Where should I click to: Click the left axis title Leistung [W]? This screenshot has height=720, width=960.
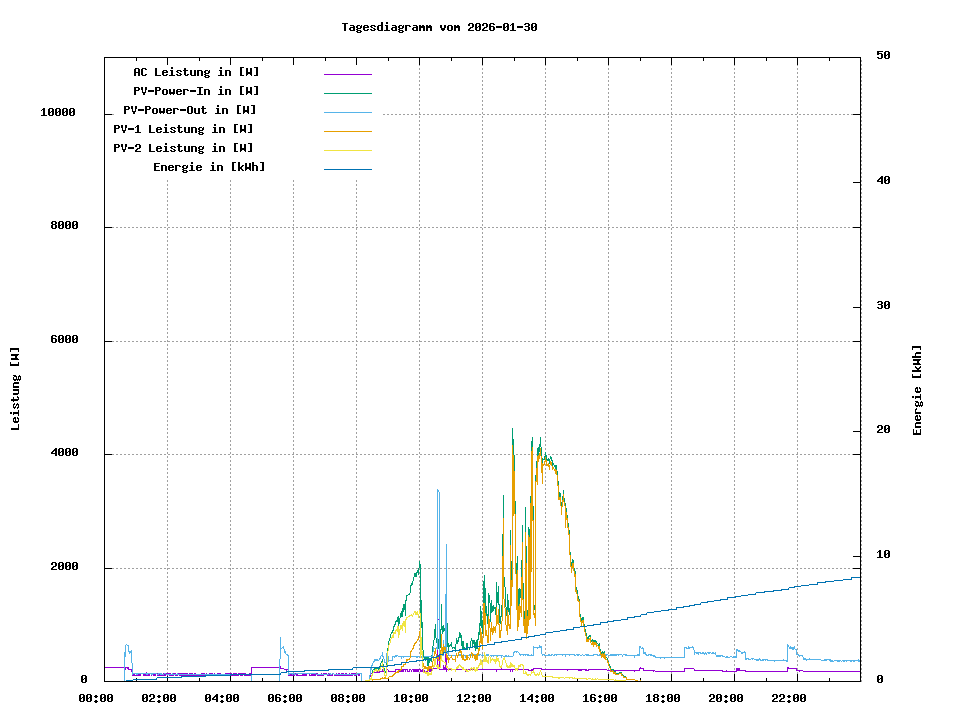tap(16, 389)
